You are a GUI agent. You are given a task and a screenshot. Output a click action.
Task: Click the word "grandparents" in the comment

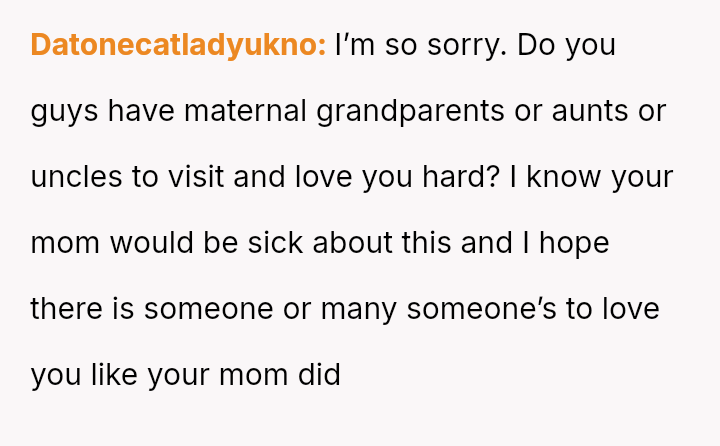410,112
